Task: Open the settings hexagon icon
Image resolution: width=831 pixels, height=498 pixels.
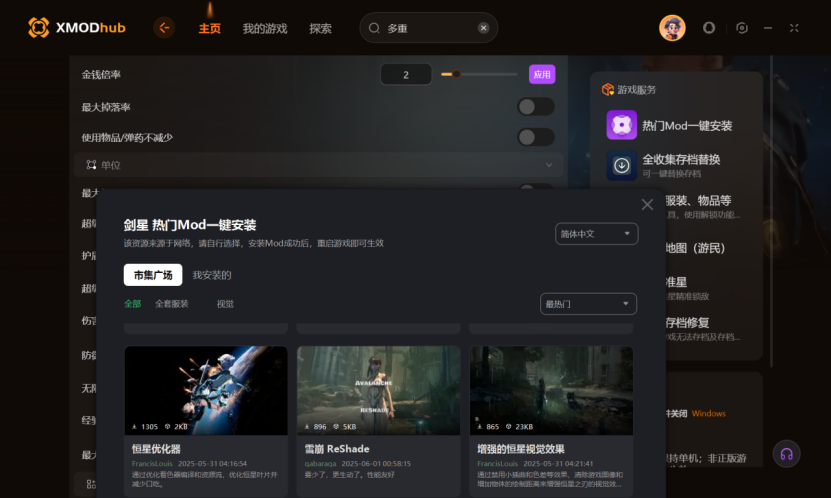Action: 742,28
